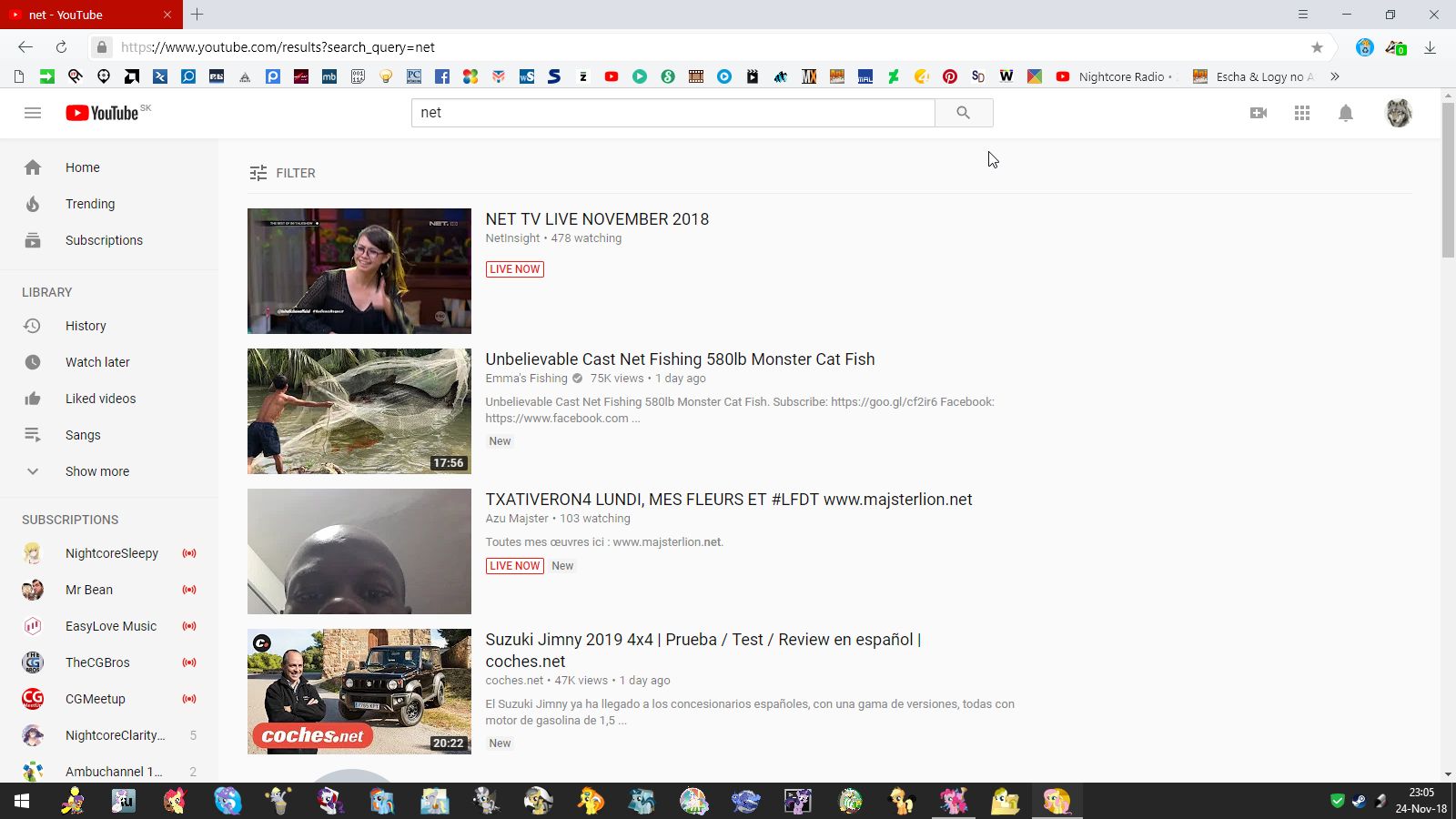Click the Suzuki Jimny video thumbnail
The width and height of the screenshot is (1456, 819).
click(359, 692)
